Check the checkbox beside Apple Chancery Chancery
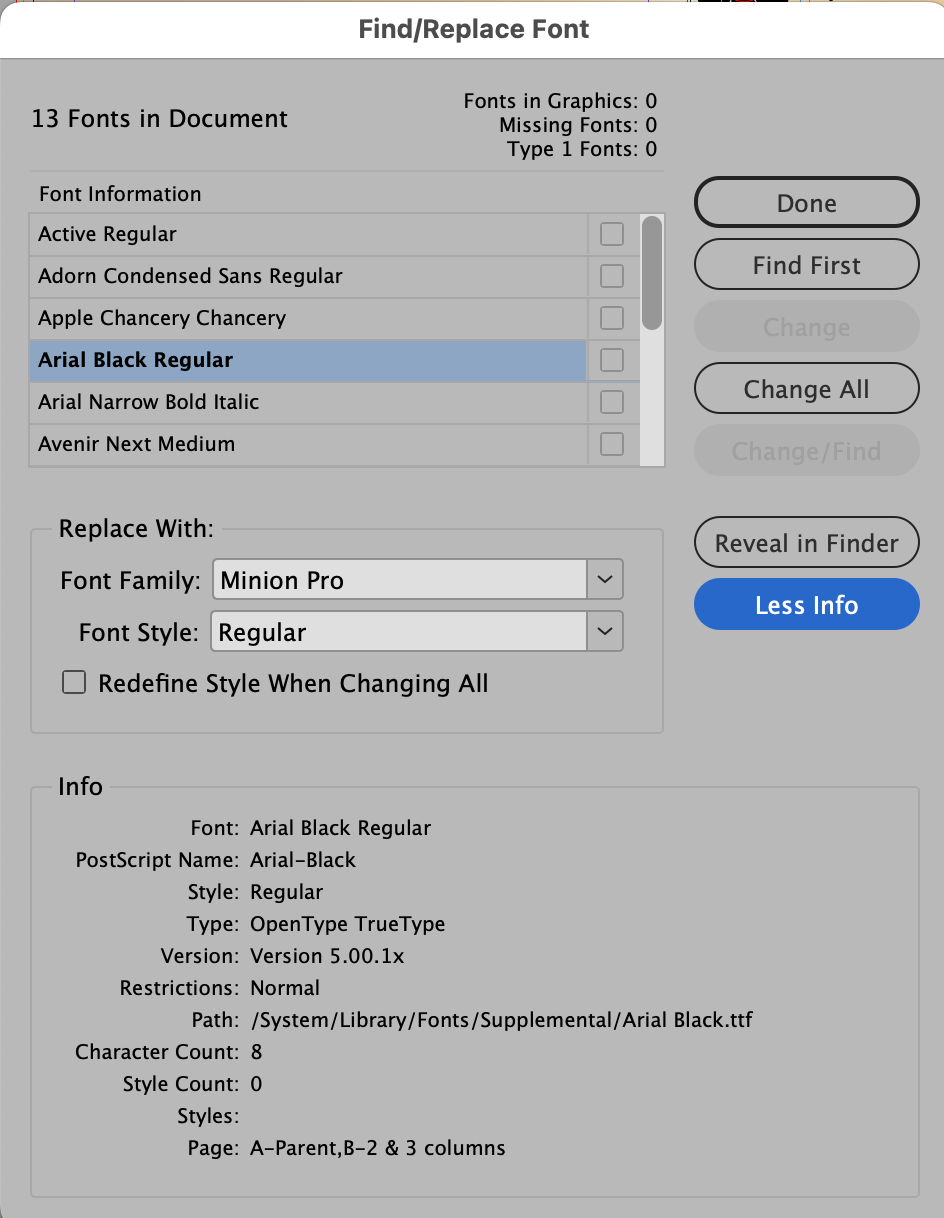Image resolution: width=944 pixels, height=1218 pixels. point(611,317)
